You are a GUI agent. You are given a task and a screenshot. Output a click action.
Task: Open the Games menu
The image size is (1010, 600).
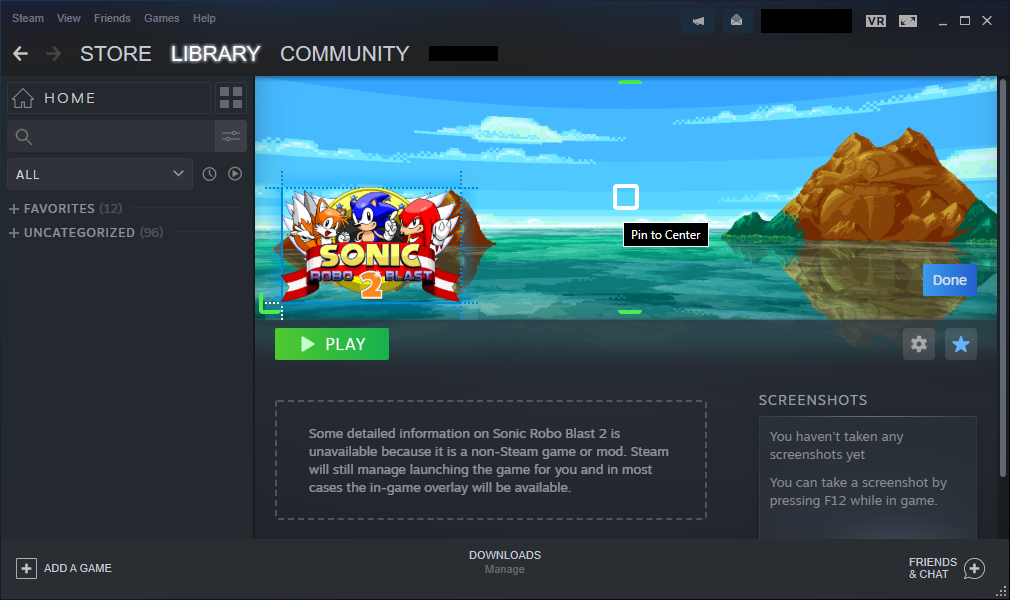click(162, 18)
